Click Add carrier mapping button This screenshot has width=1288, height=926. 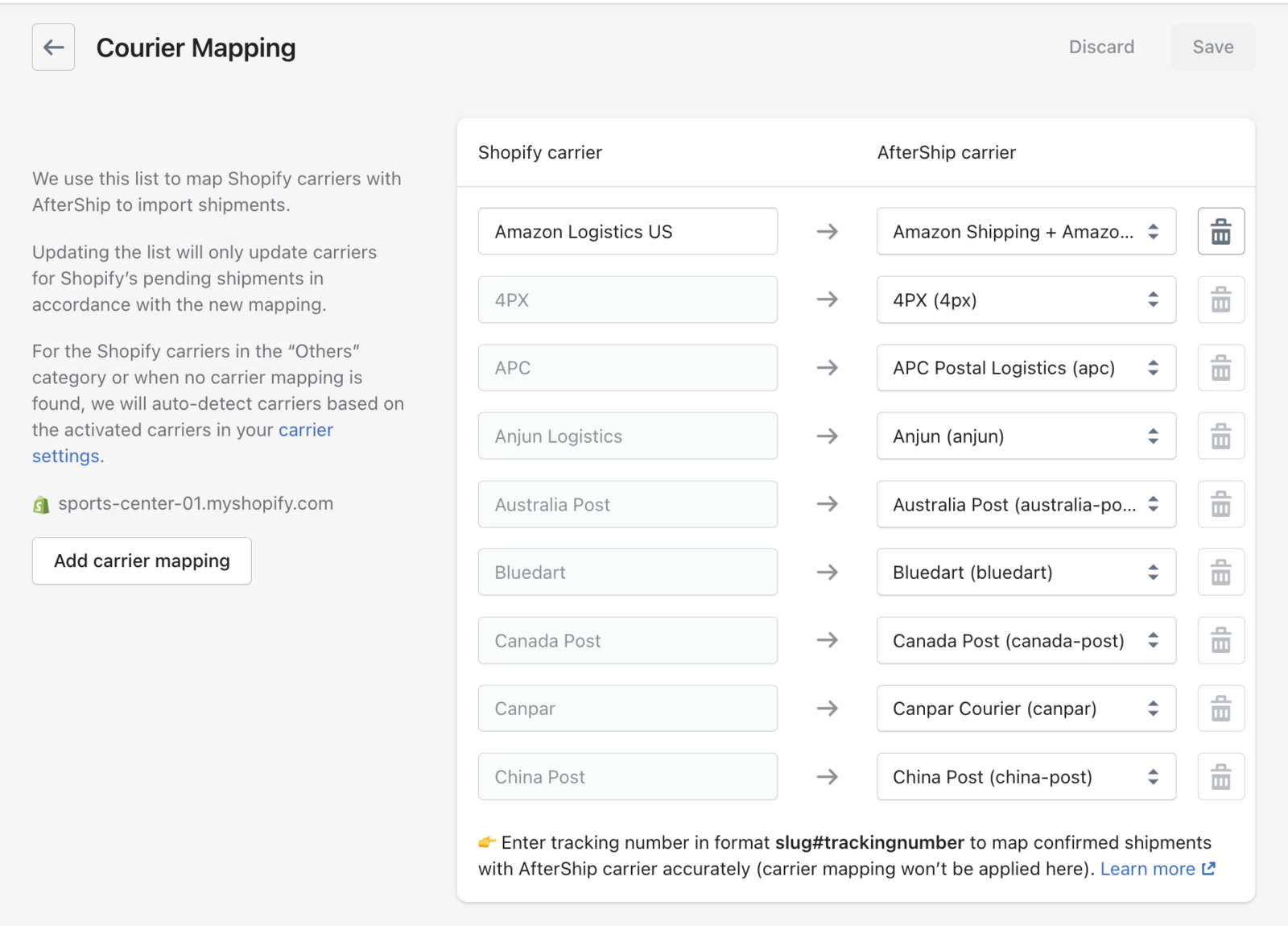pos(142,561)
